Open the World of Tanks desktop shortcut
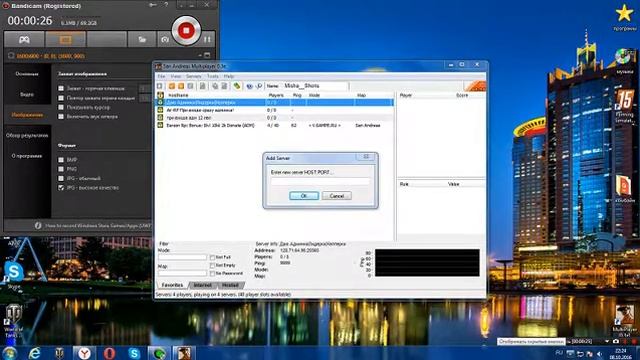640x360 pixels. point(13,320)
